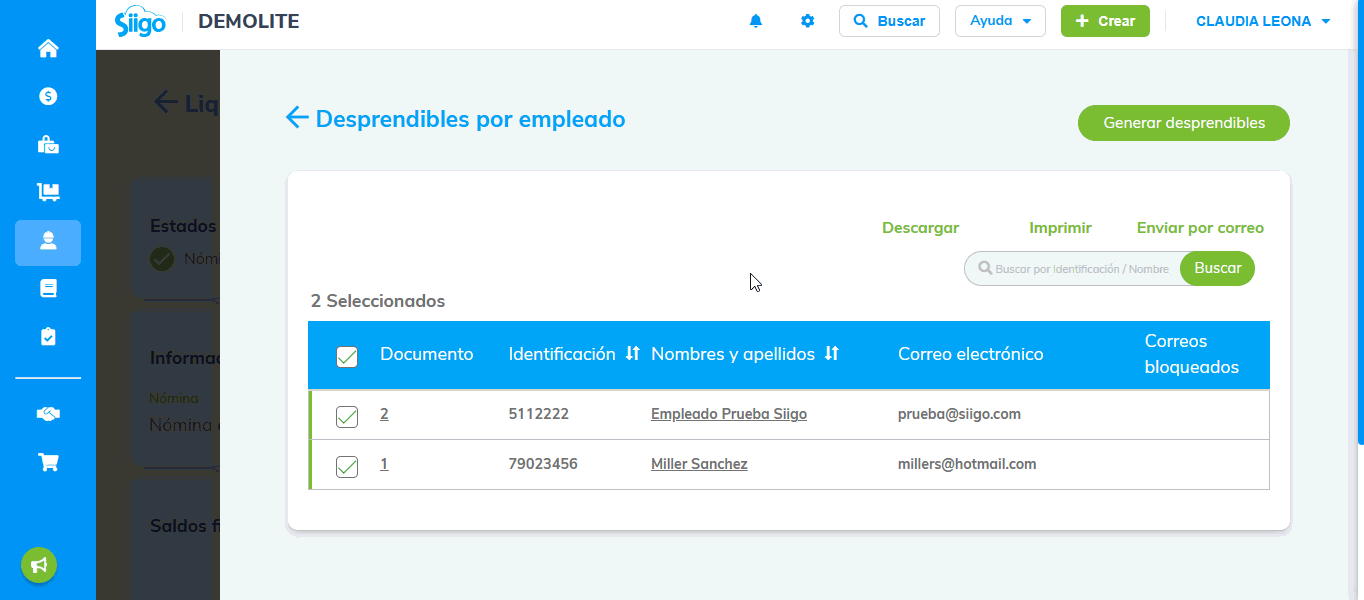Open the settings gear icon
The image size is (1364, 600).
[x=808, y=21]
